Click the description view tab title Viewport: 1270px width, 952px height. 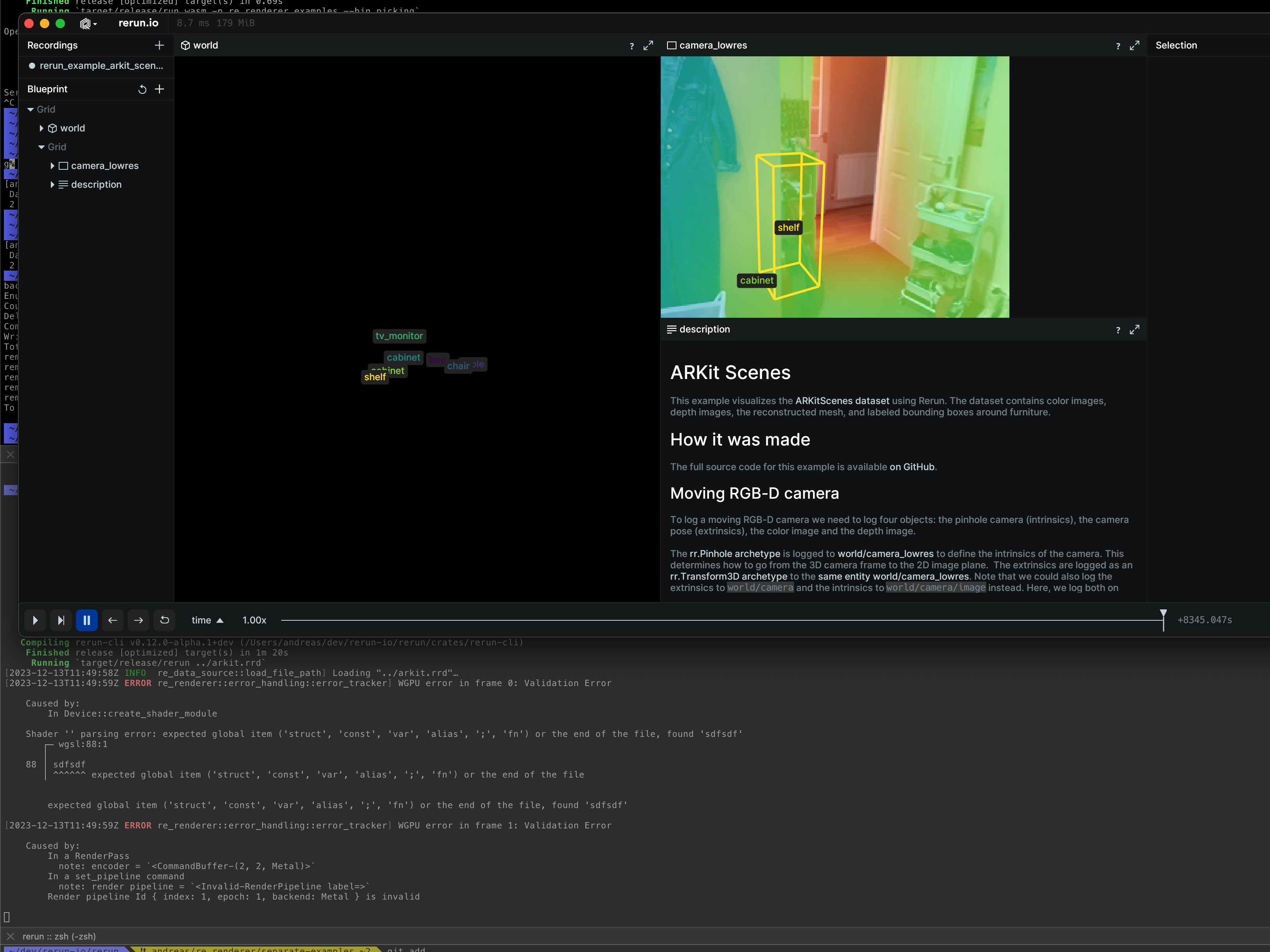pyautogui.click(x=705, y=329)
